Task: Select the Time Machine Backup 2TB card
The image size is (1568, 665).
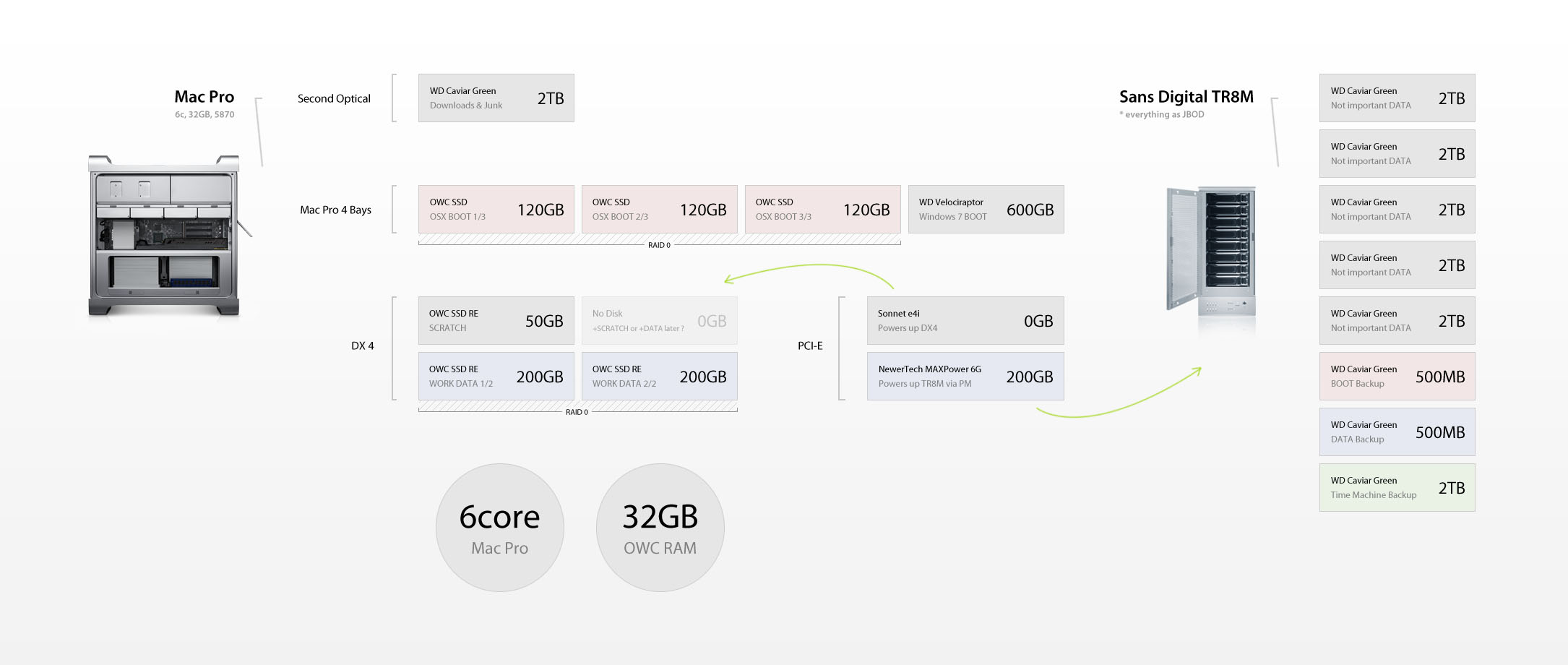Action: tap(1397, 488)
